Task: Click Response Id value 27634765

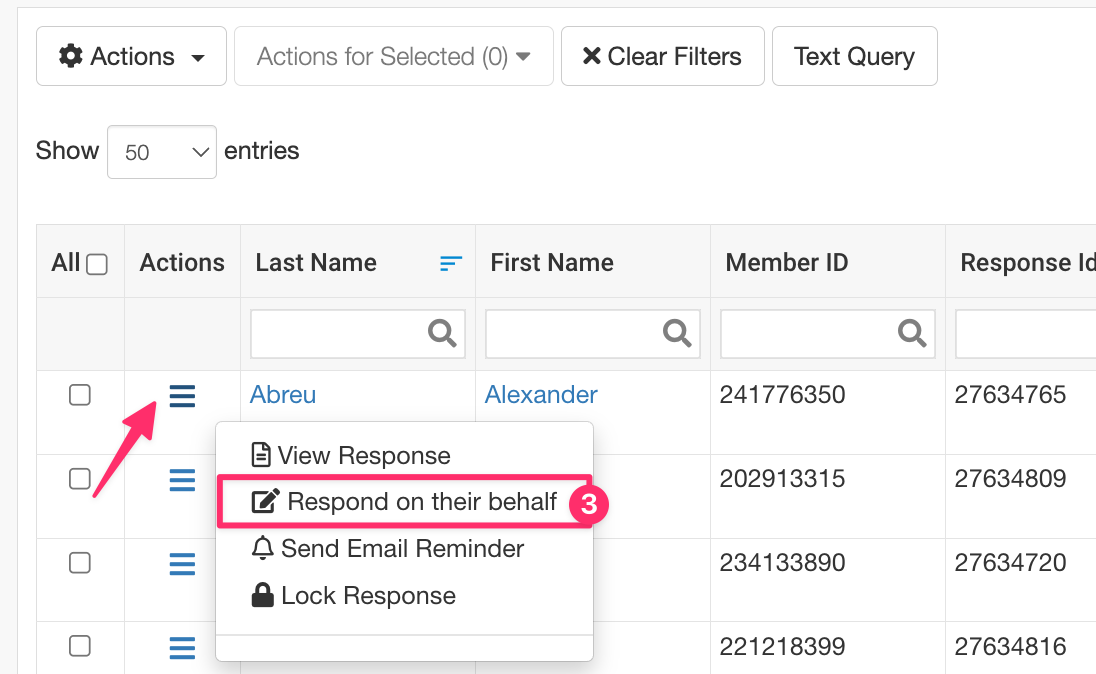Action: [1010, 394]
